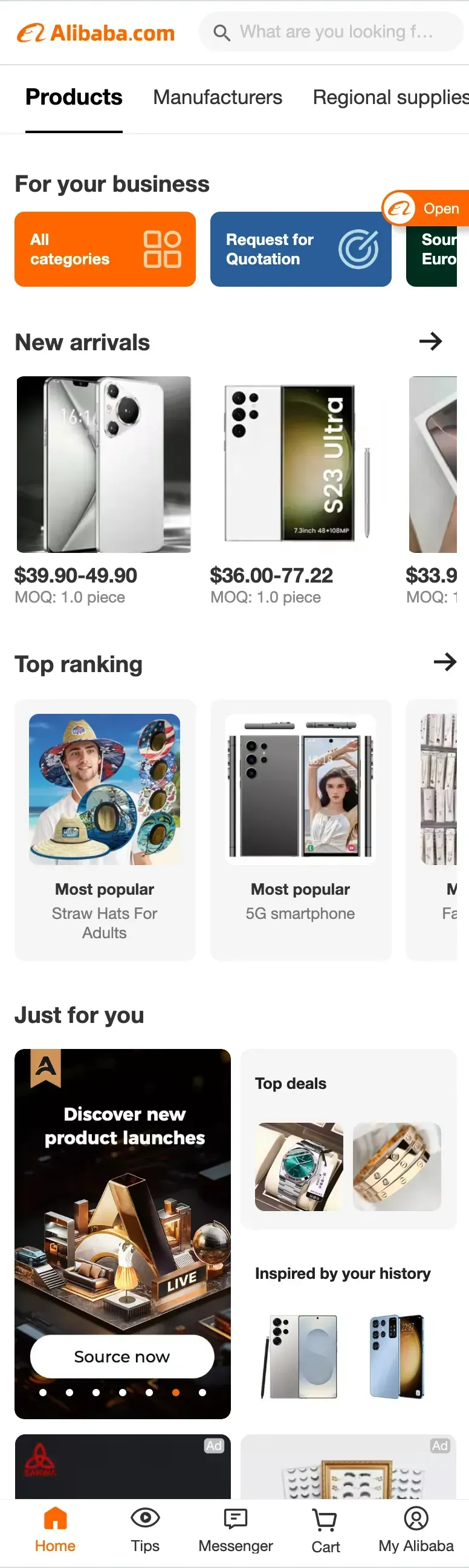Open Request for Quotation tile
The image size is (469, 1568).
(300, 249)
